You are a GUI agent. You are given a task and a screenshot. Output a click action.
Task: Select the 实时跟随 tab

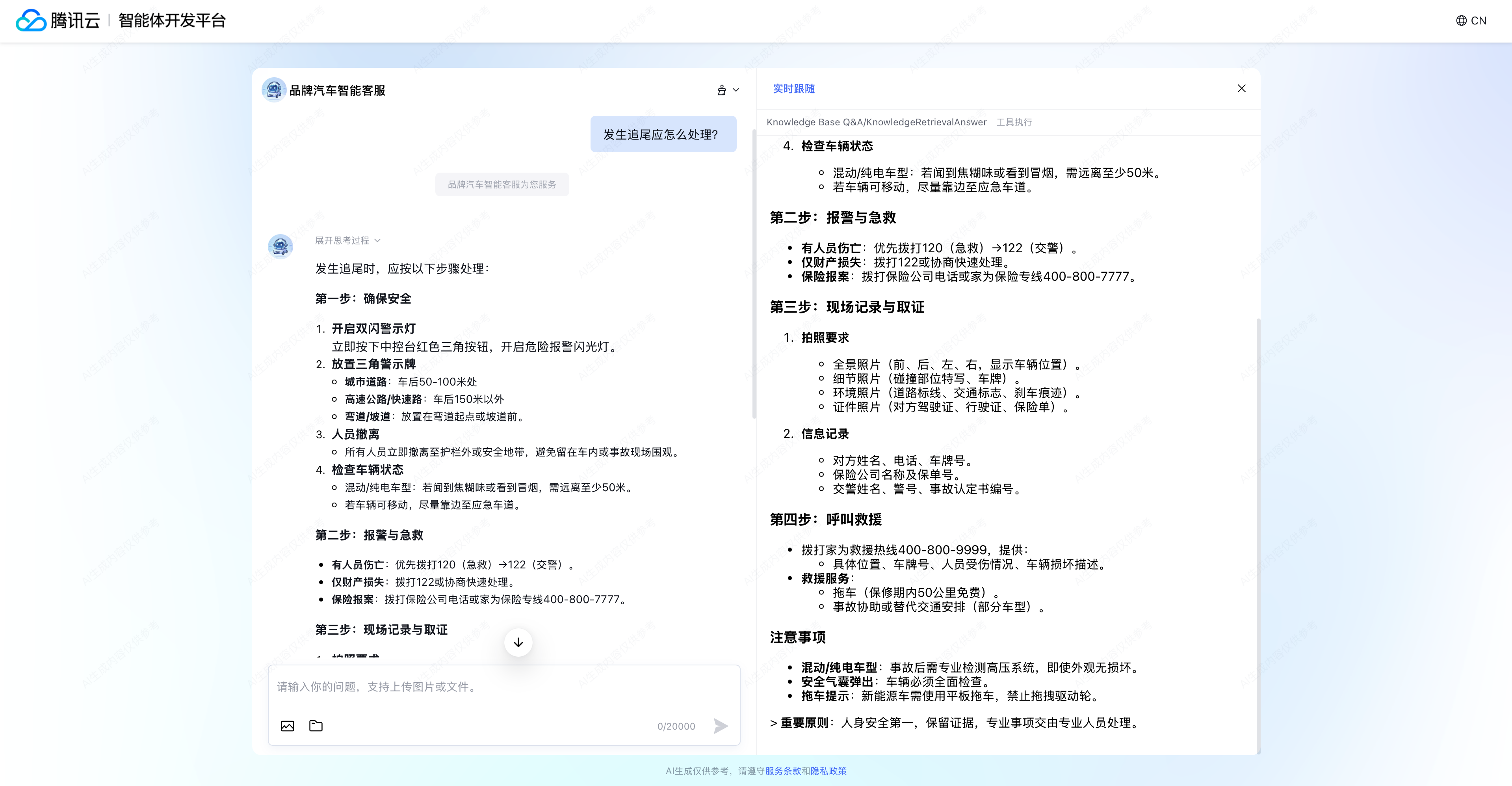tap(793, 89)
